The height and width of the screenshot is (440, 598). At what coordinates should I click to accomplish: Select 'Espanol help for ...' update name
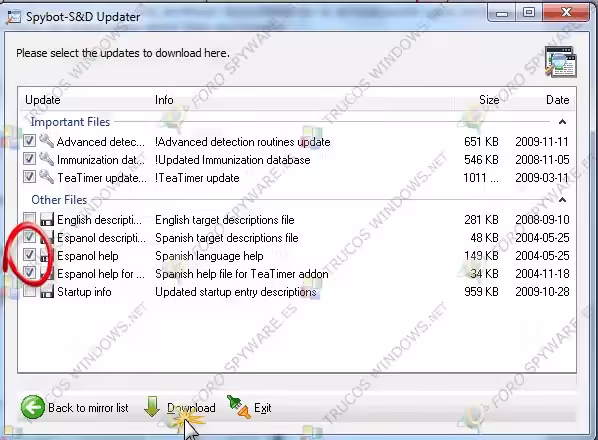click(x=101, y=274)
